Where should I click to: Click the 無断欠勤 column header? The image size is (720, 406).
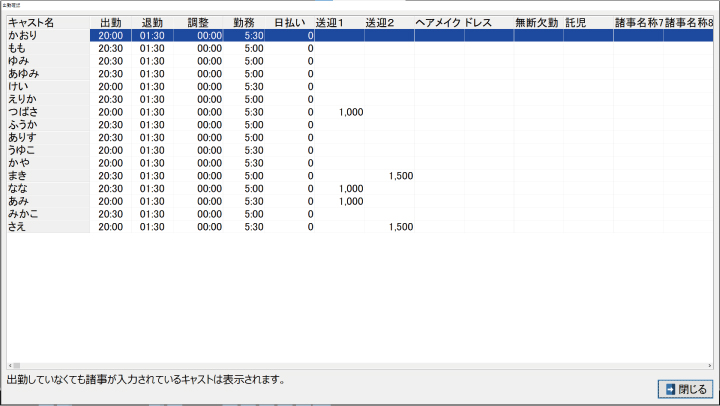tap(537, 22)
